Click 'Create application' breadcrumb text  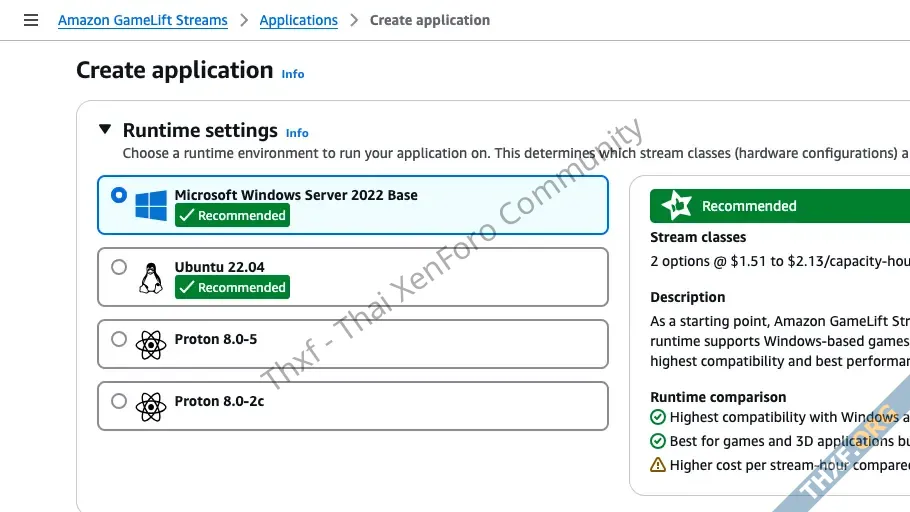tap(429, 20)
